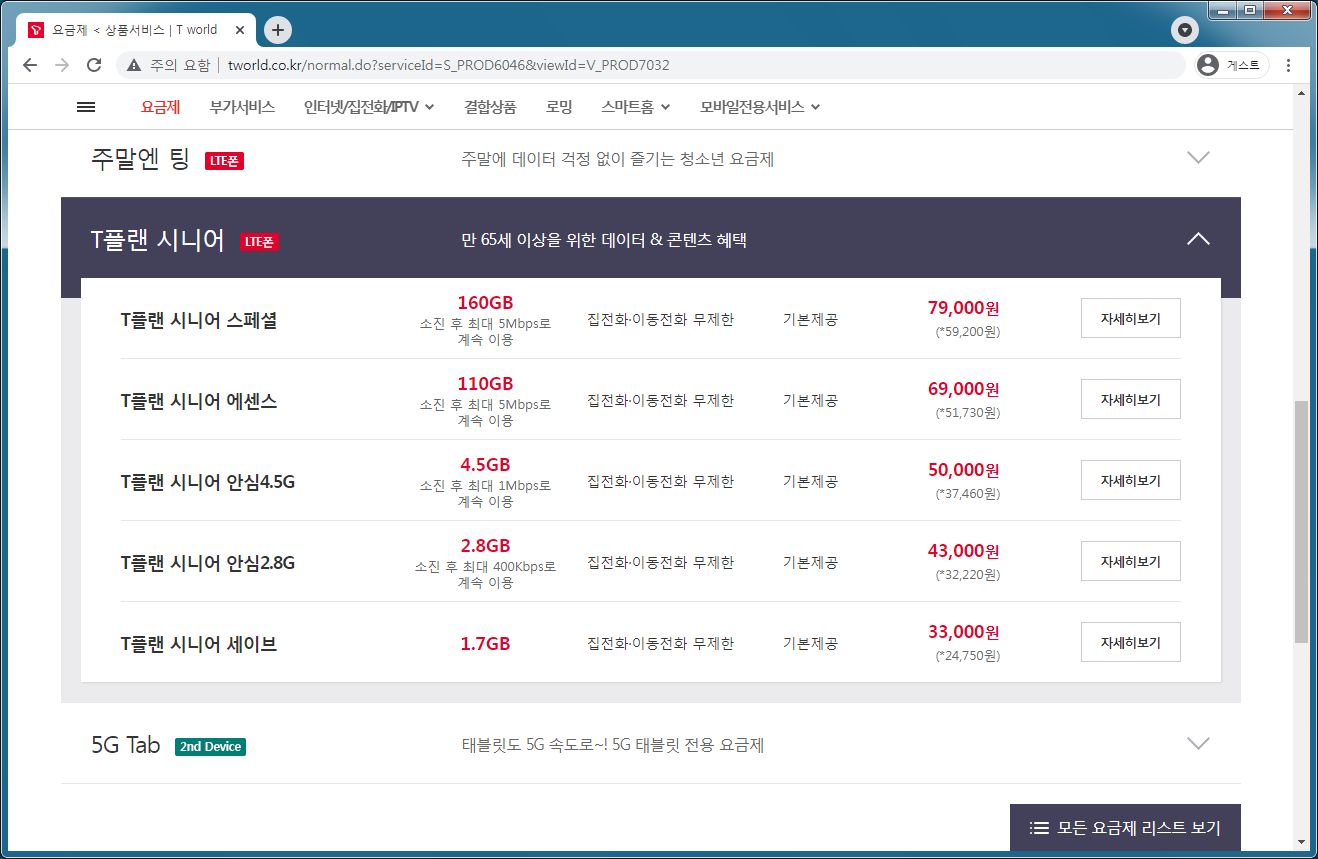Click the 43,000원 price
This screenshot has height=859, width=1318.
coord(964,551)
